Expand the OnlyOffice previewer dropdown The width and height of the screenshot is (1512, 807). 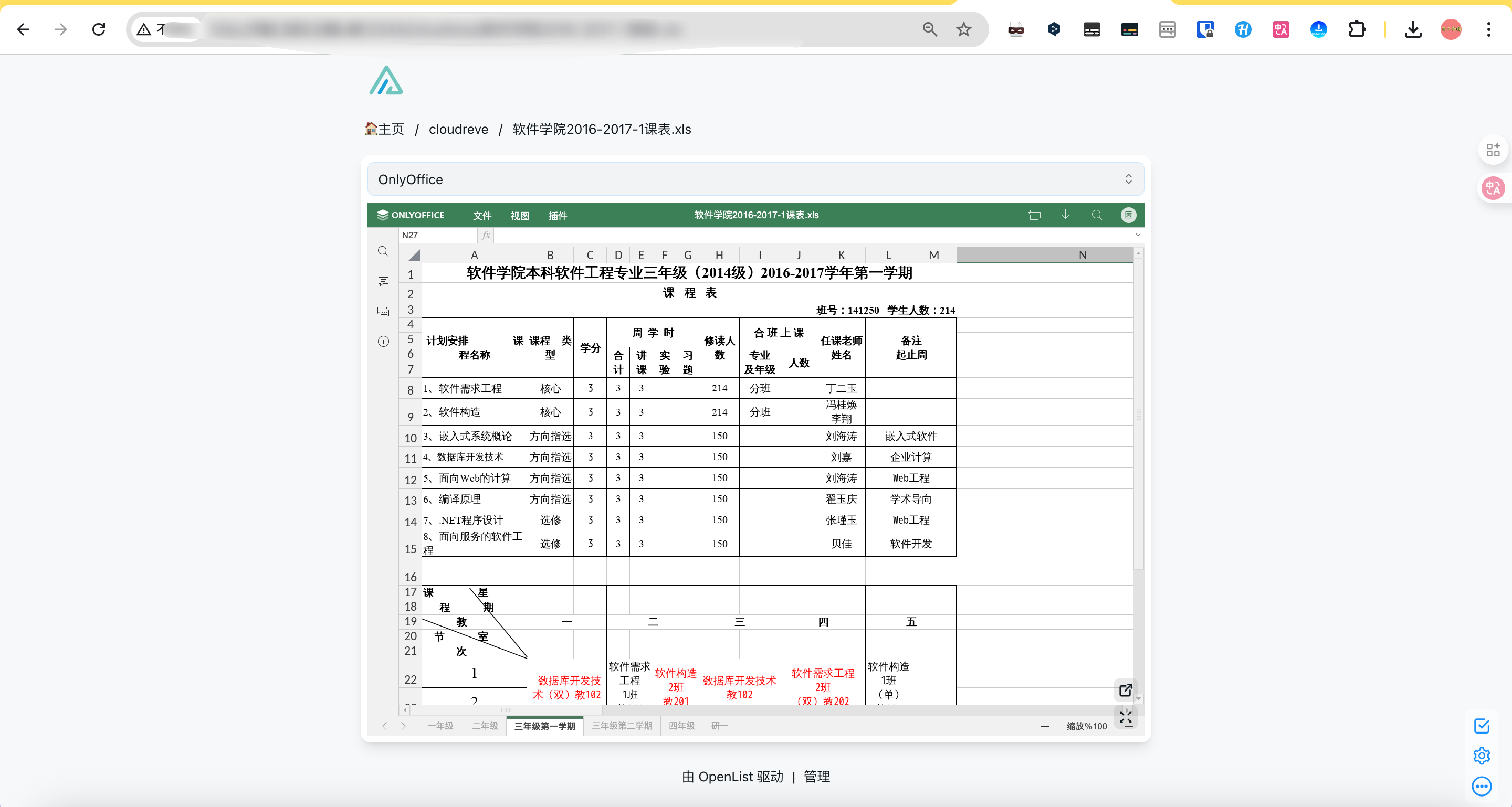(1128, 179)
